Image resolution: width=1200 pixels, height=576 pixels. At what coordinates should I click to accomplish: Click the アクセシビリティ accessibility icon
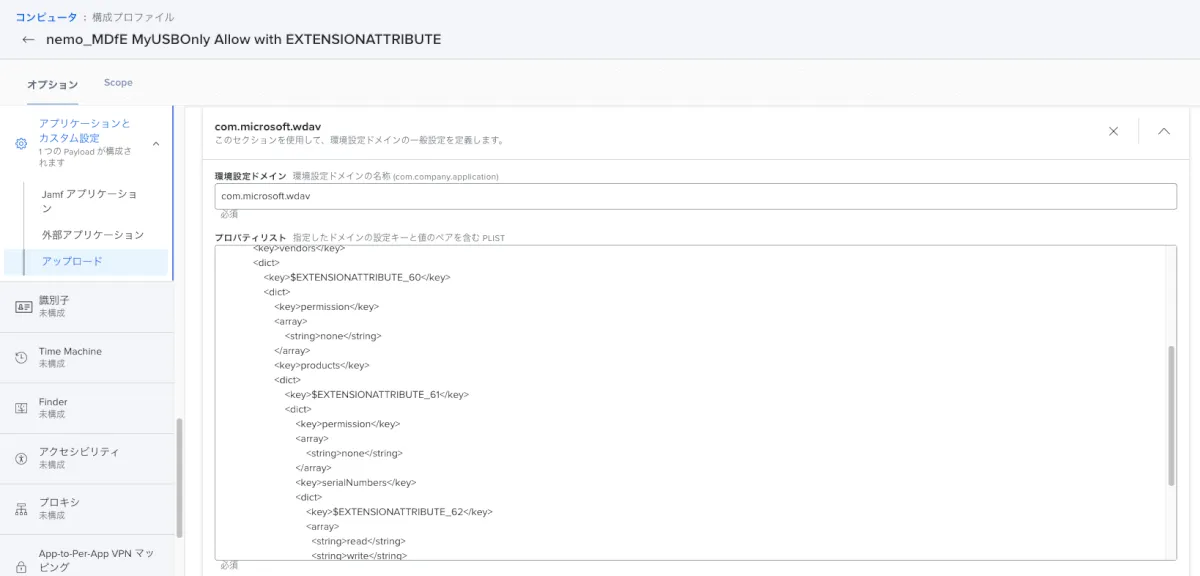(21, 458)
